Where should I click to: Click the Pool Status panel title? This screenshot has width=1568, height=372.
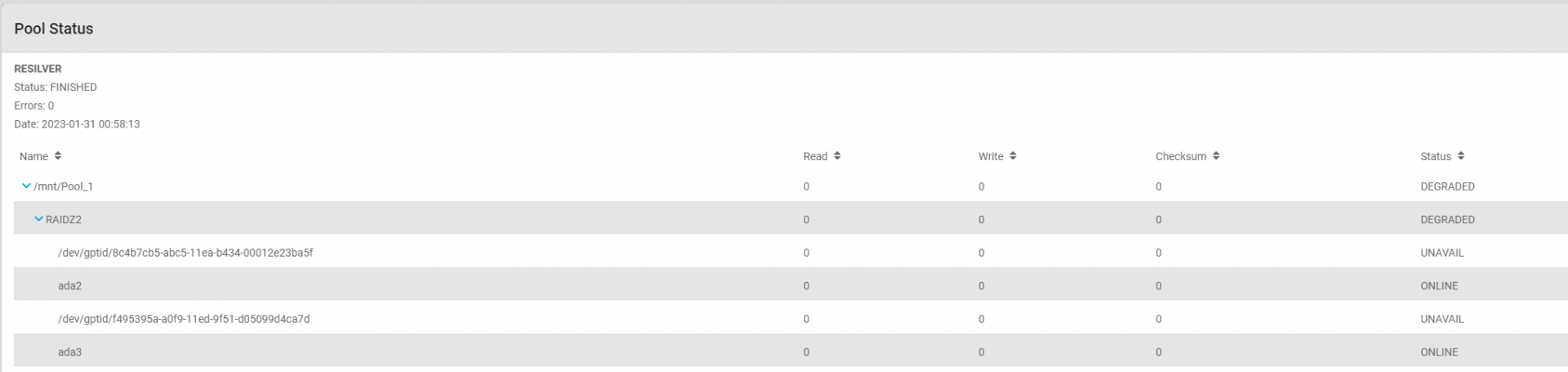point(54,29)
